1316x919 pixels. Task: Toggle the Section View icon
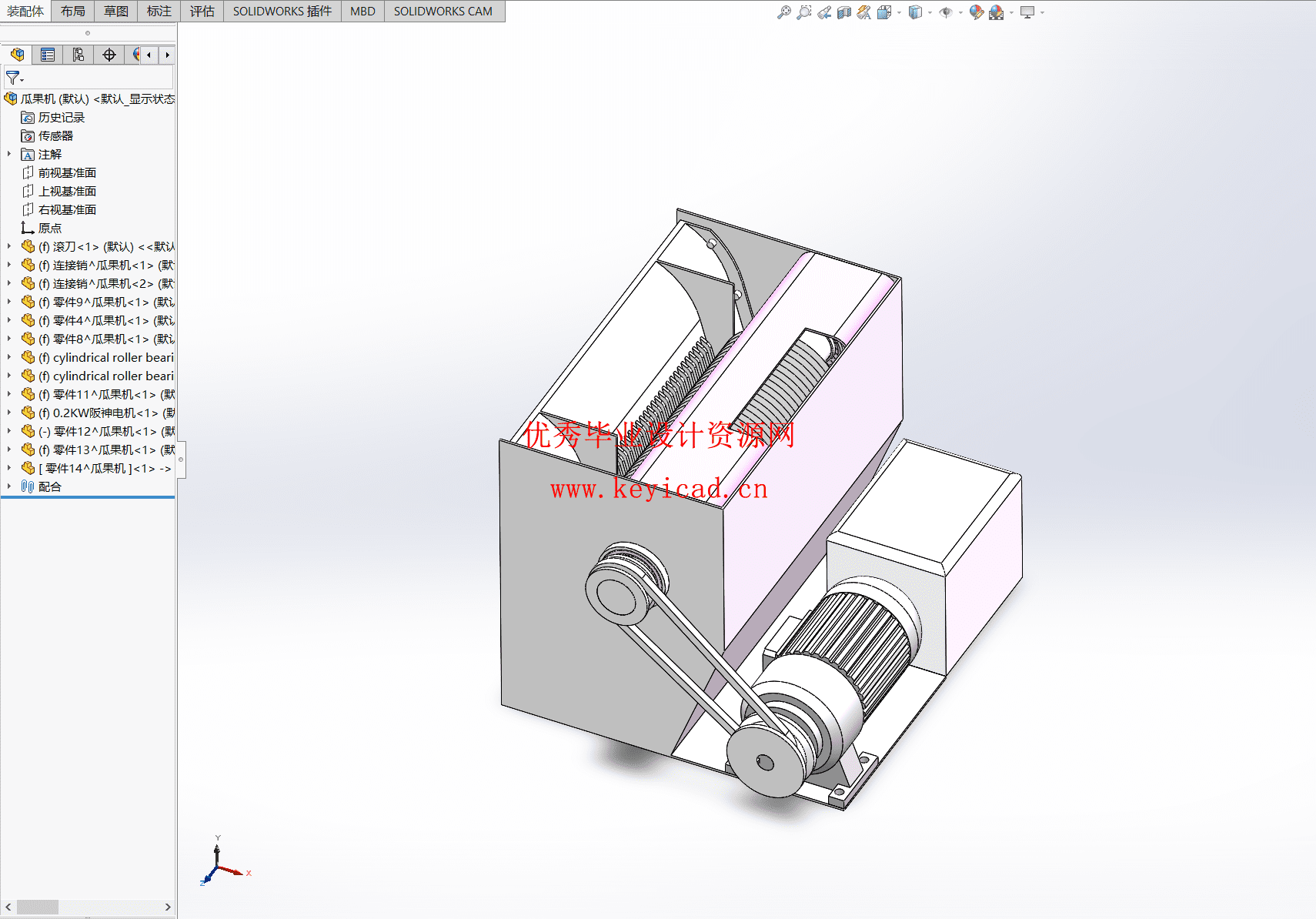[x=844, y=12]
